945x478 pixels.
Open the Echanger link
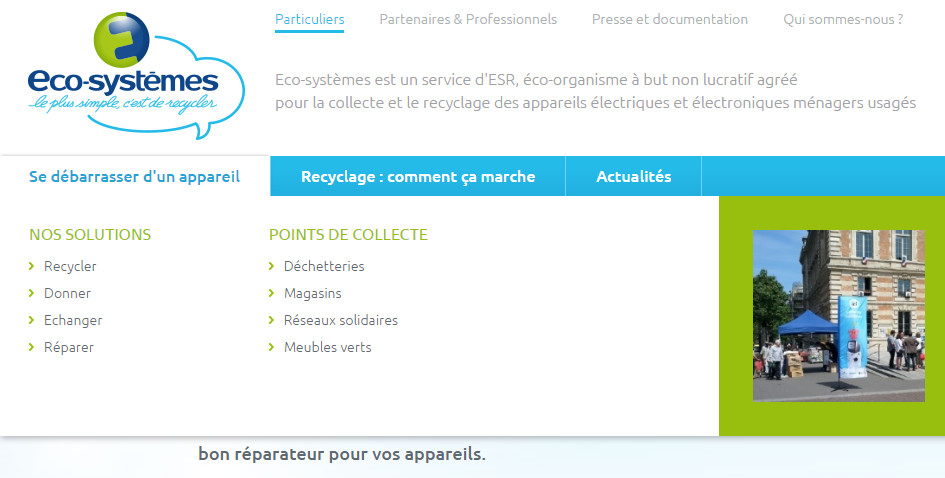[73, 321]
